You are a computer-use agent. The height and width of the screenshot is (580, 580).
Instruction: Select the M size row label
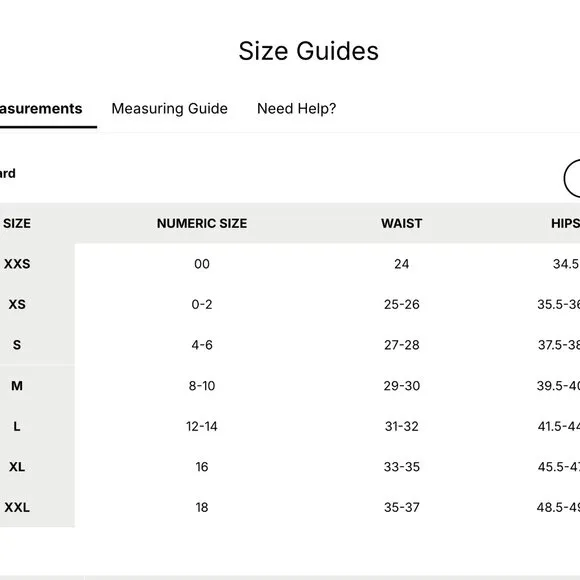coord(17,386)
